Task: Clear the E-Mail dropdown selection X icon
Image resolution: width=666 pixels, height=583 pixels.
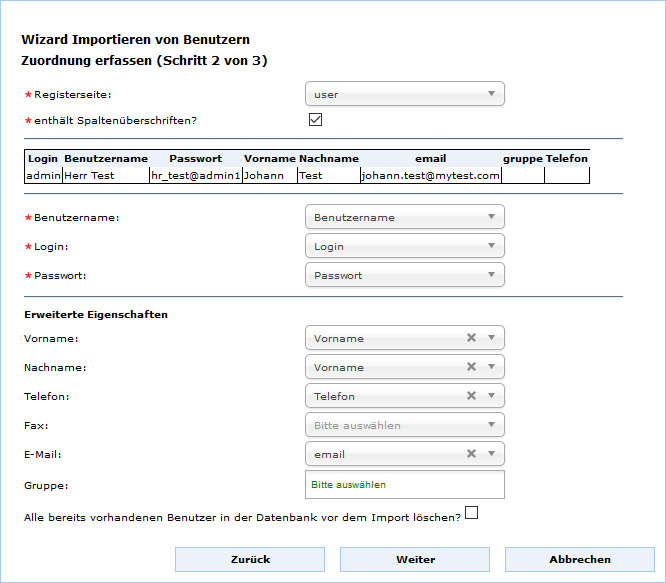Action: pyautogui.click(x=471, y=454)
